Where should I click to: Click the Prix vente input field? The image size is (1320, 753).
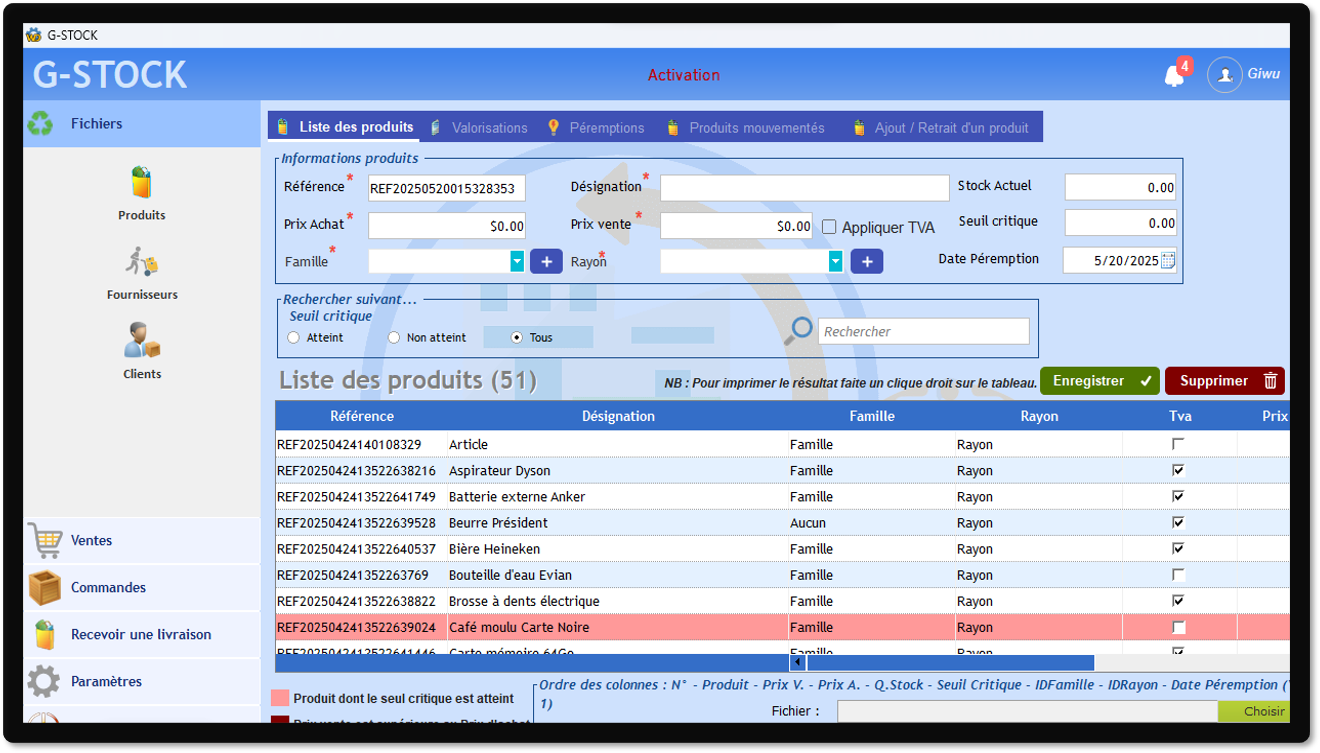click(x=737, y=226)
